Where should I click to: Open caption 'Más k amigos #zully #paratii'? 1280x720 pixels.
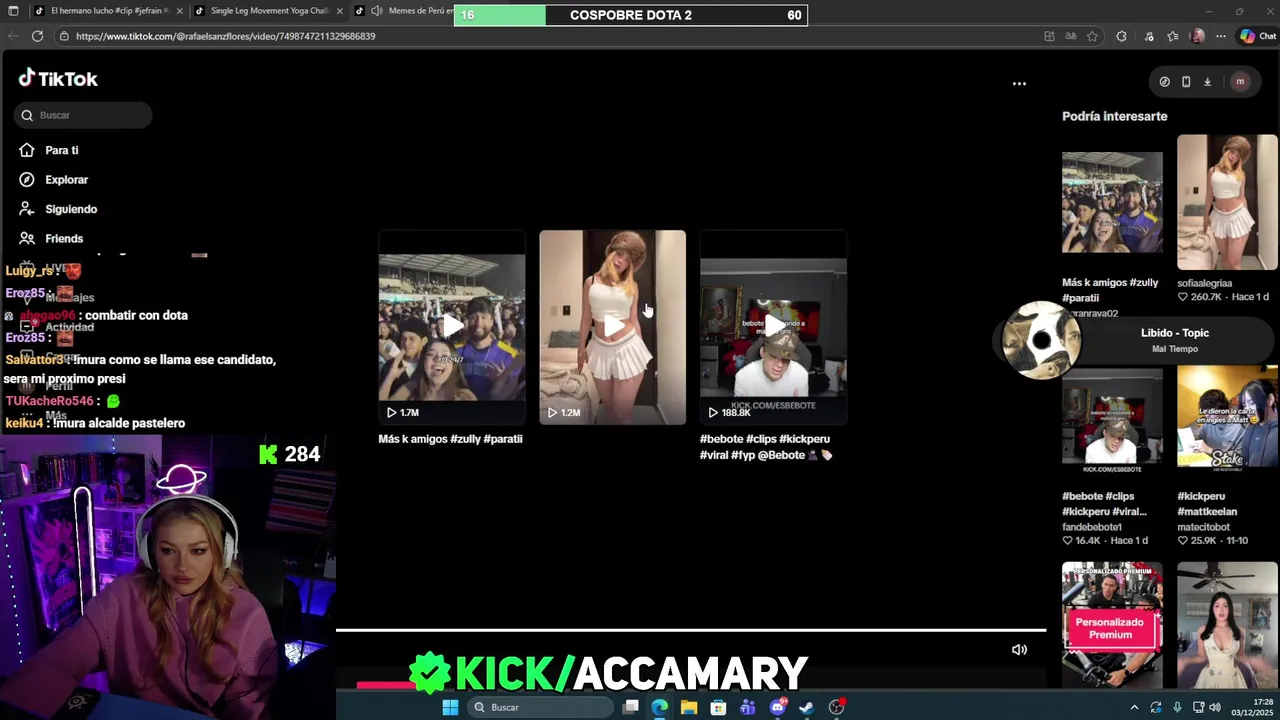(x=450, y=439)
